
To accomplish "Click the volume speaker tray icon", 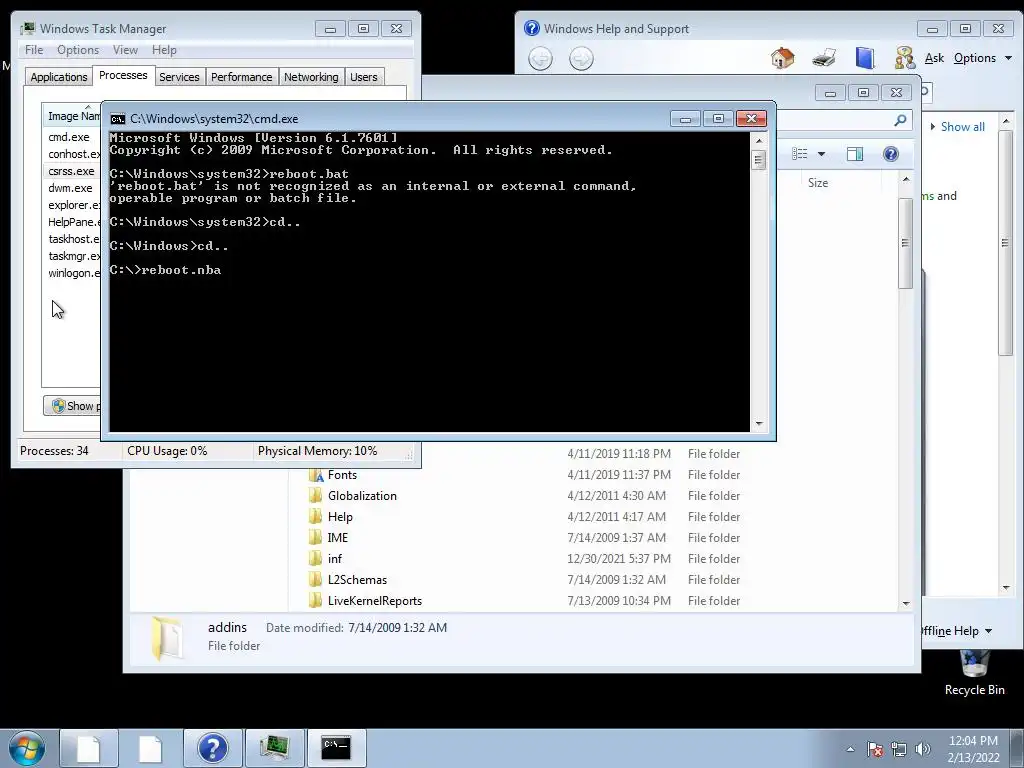I will point(922,749).
